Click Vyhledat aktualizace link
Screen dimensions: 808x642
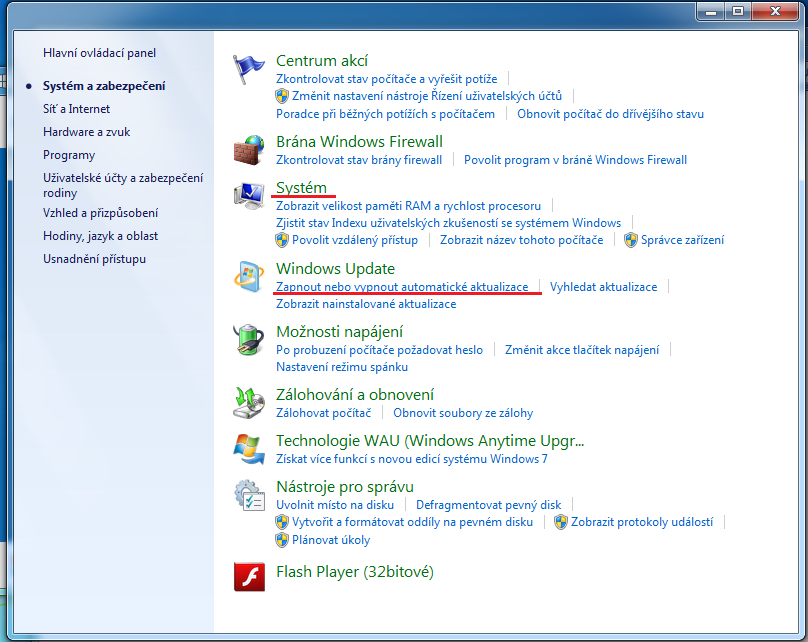click(x=603, y=287)
